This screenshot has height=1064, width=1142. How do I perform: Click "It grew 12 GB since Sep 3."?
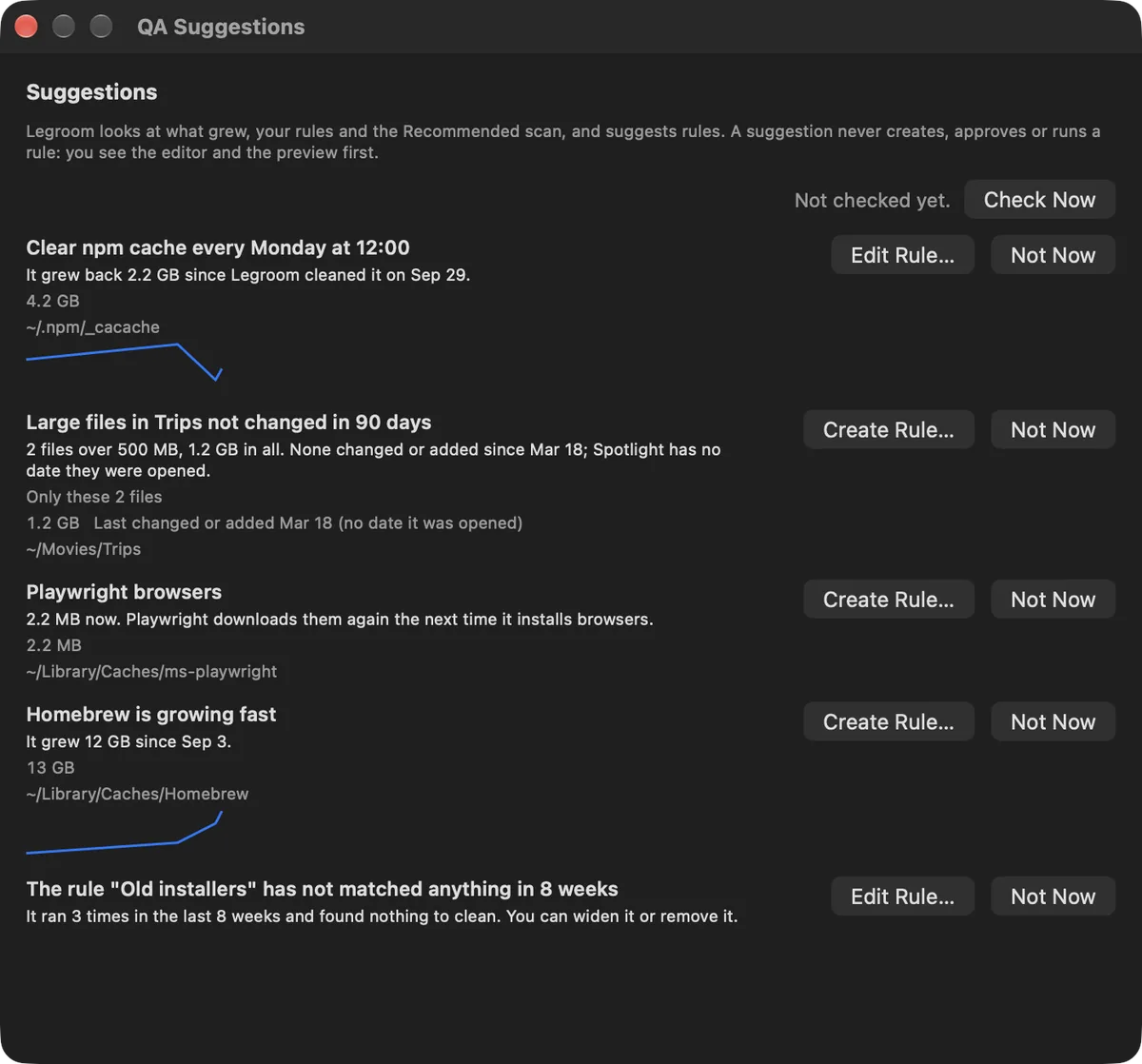click(128, 741)
